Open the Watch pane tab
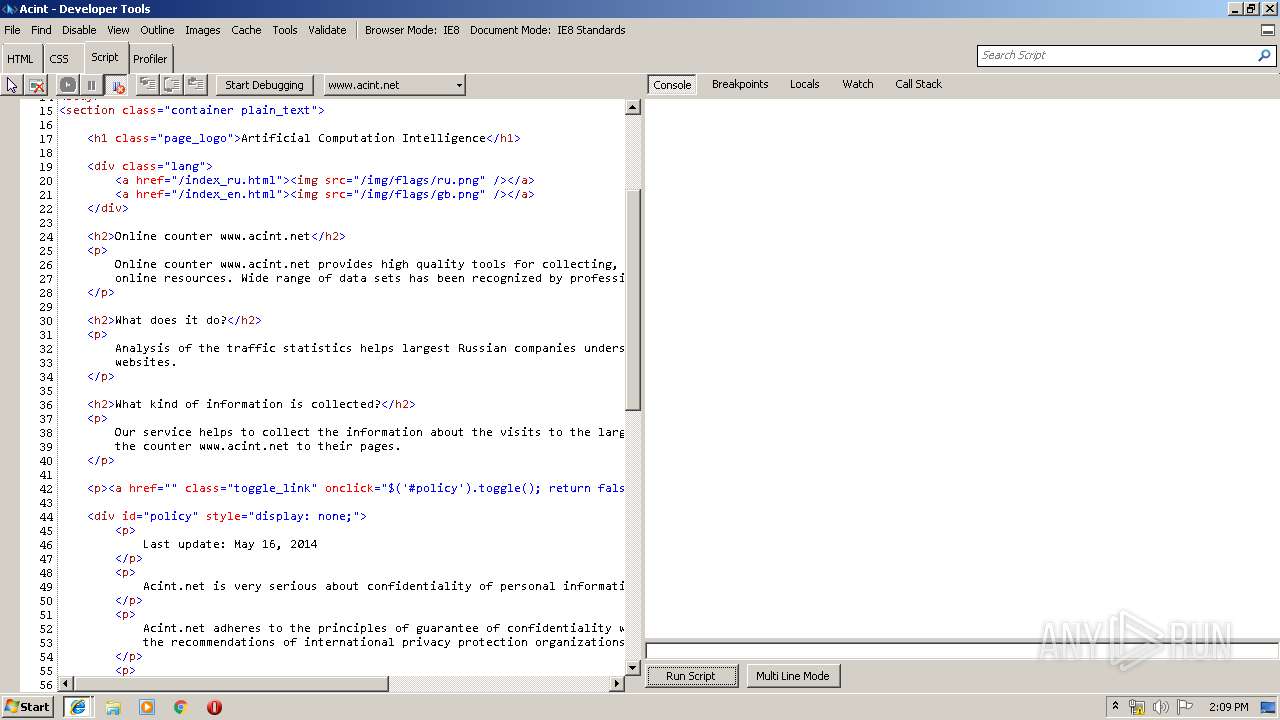The image size is (1280, 720). click(x=857, y=84)
